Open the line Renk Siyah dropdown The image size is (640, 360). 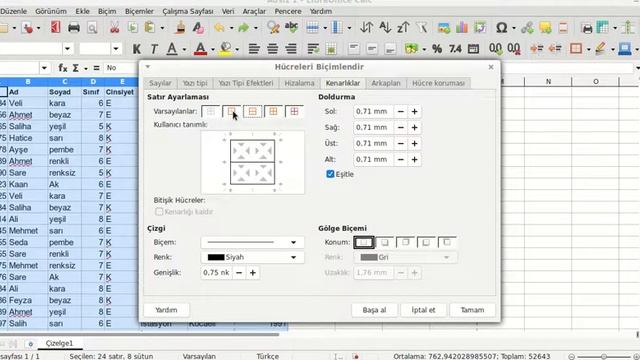[252, 258]
